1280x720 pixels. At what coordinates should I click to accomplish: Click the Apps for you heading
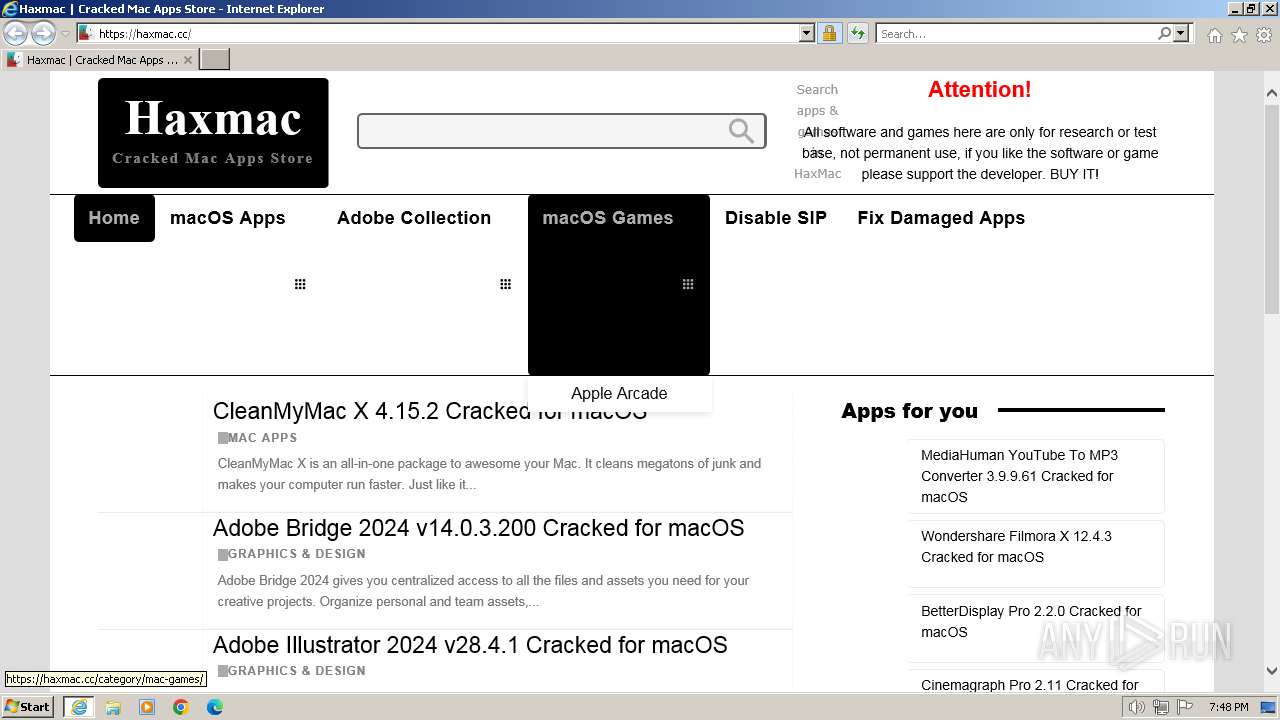click(x=909, y=411)
